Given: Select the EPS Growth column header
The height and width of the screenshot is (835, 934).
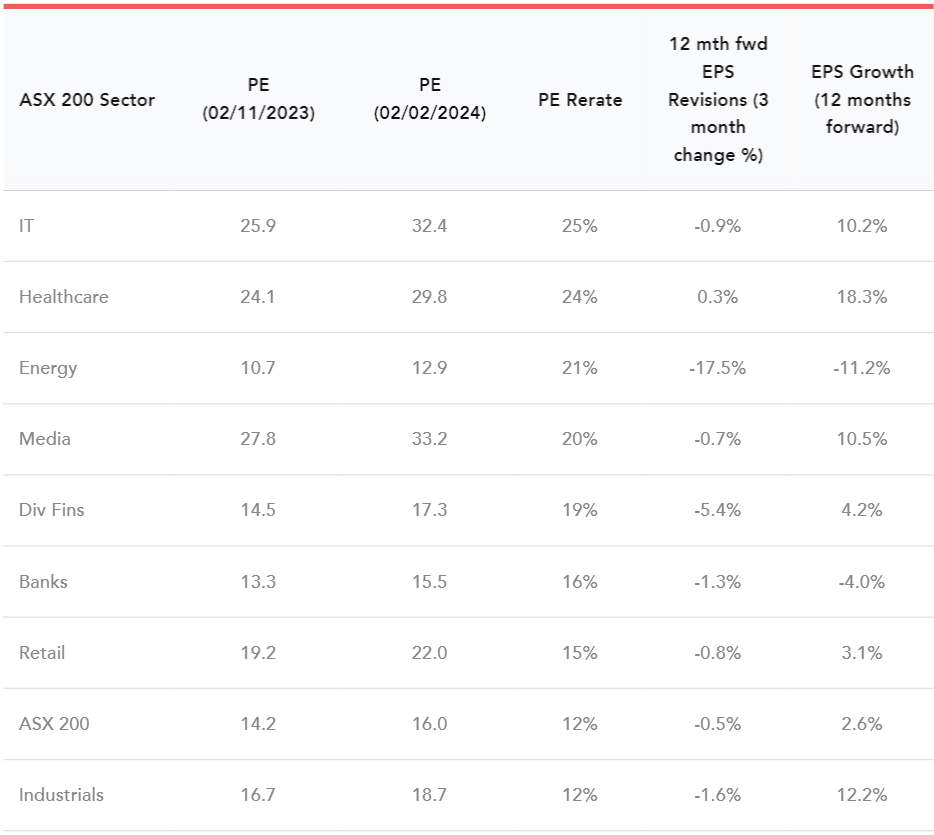Looking at the screenshot, I should (x=862, y=100).
